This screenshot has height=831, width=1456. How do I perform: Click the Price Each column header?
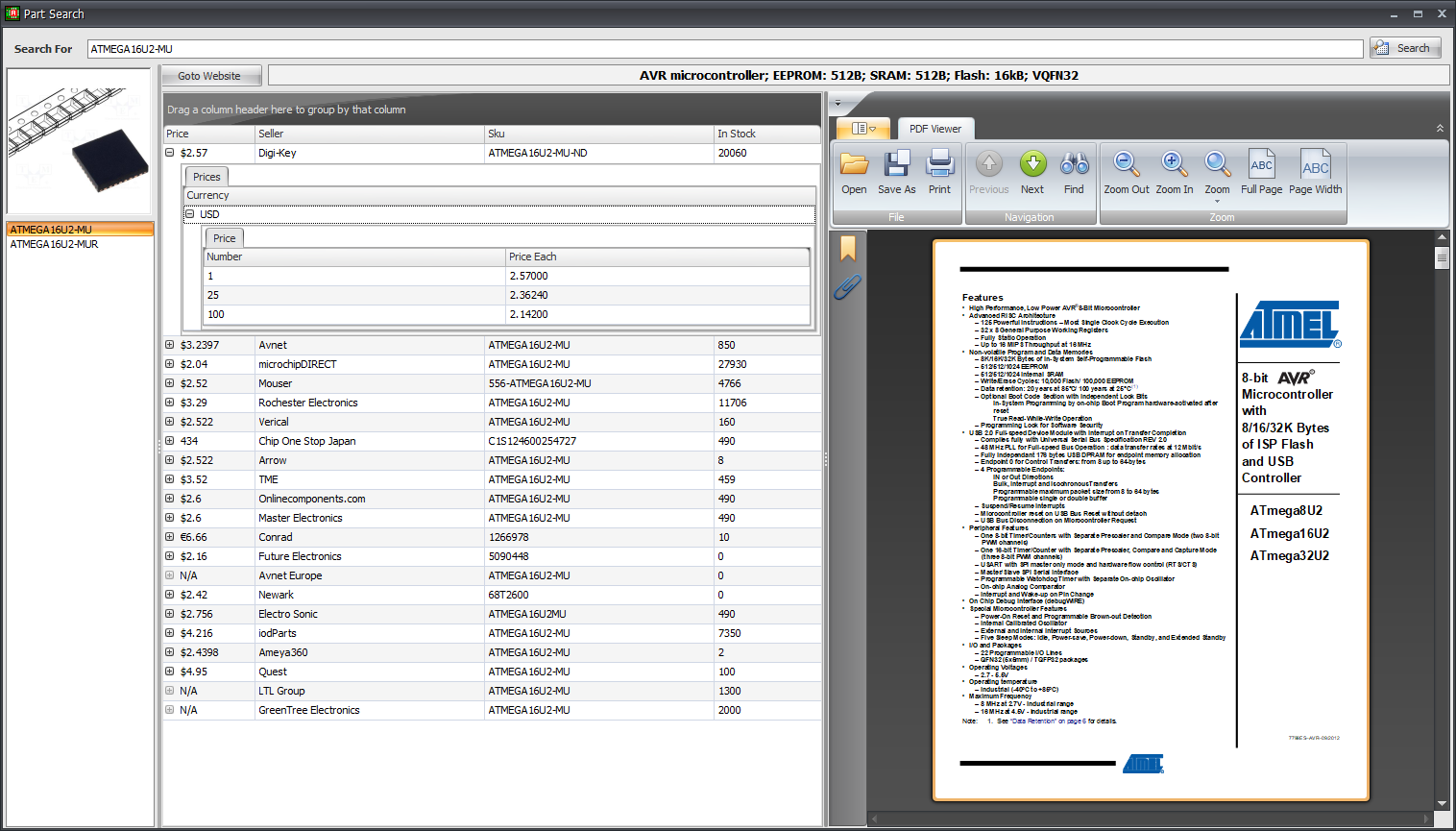point(658,257)
